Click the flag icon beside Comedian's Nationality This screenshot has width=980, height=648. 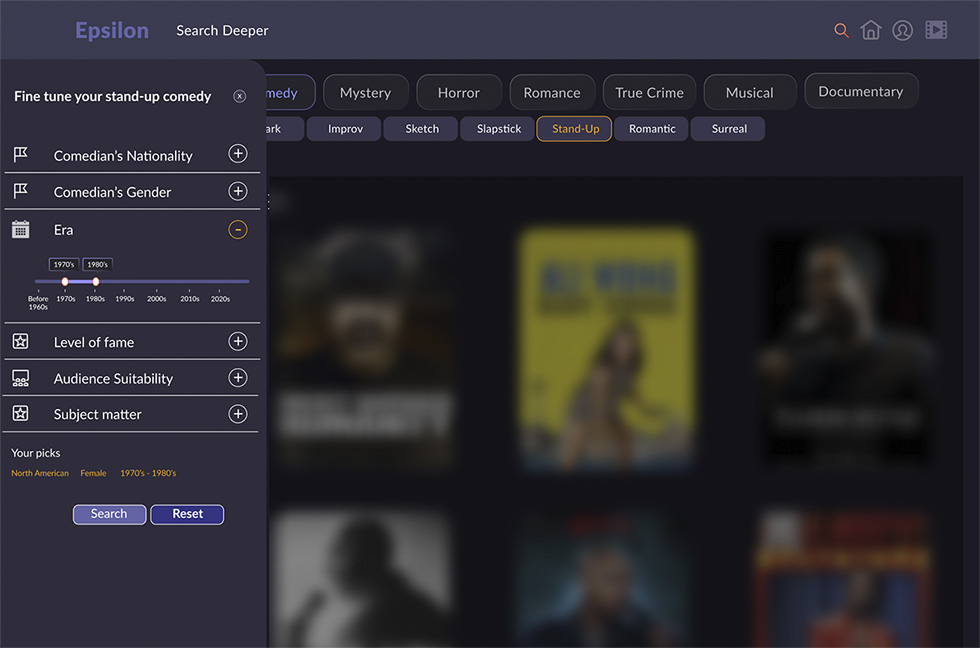(x=20, y=155)
